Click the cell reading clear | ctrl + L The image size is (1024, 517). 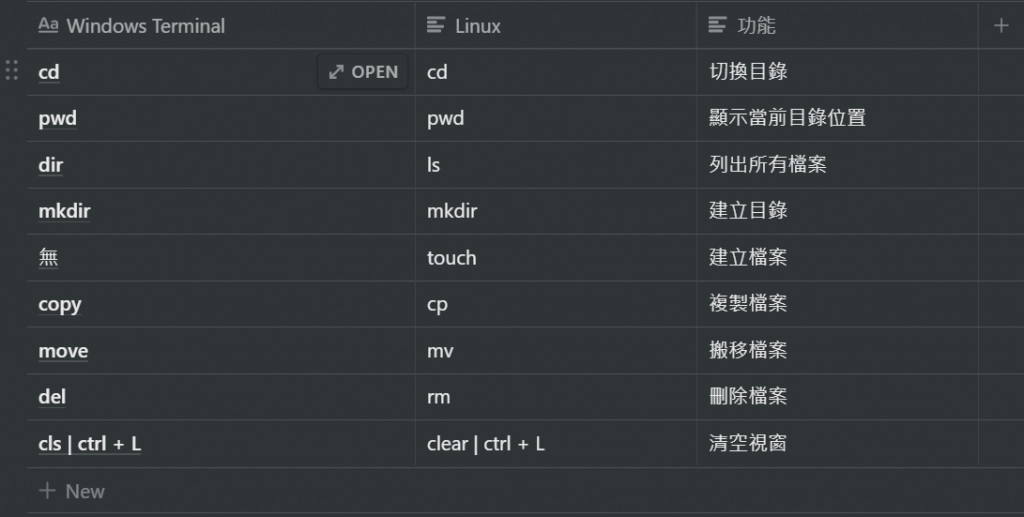[x=556, y=443]
